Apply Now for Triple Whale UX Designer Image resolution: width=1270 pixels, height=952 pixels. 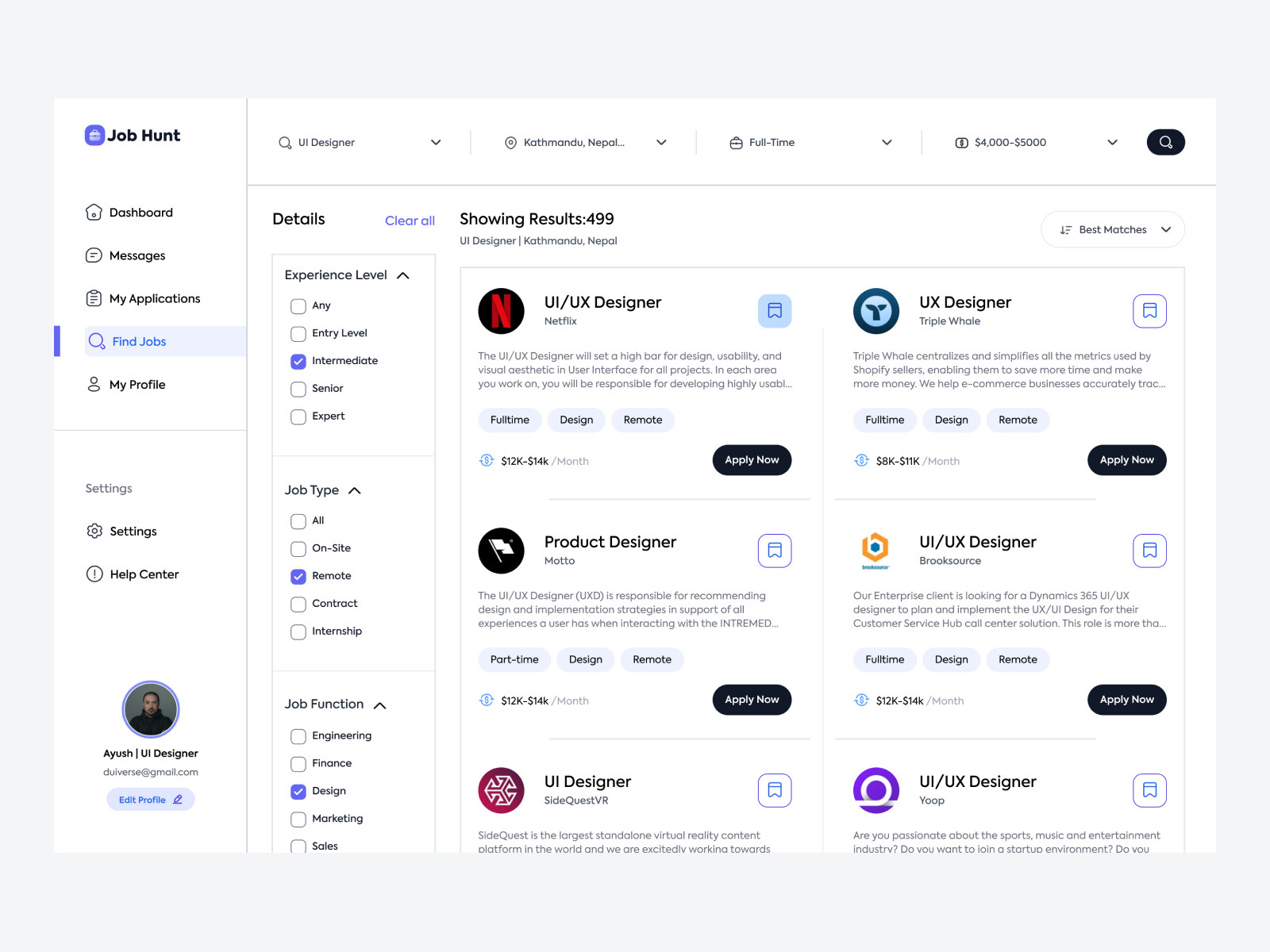tap(1126, 460)
